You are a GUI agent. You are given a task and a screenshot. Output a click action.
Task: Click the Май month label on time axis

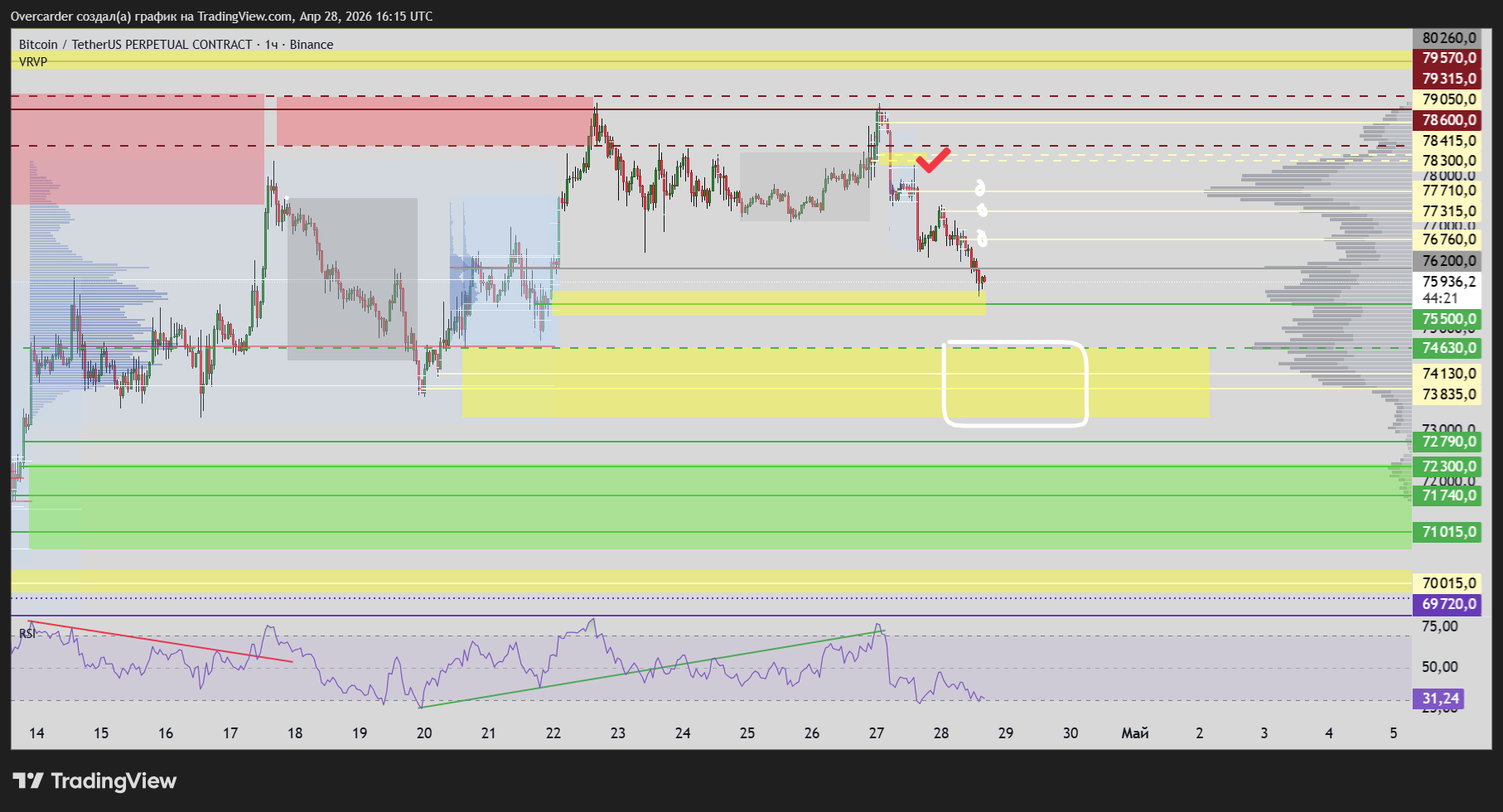[x=1135, y=733]
